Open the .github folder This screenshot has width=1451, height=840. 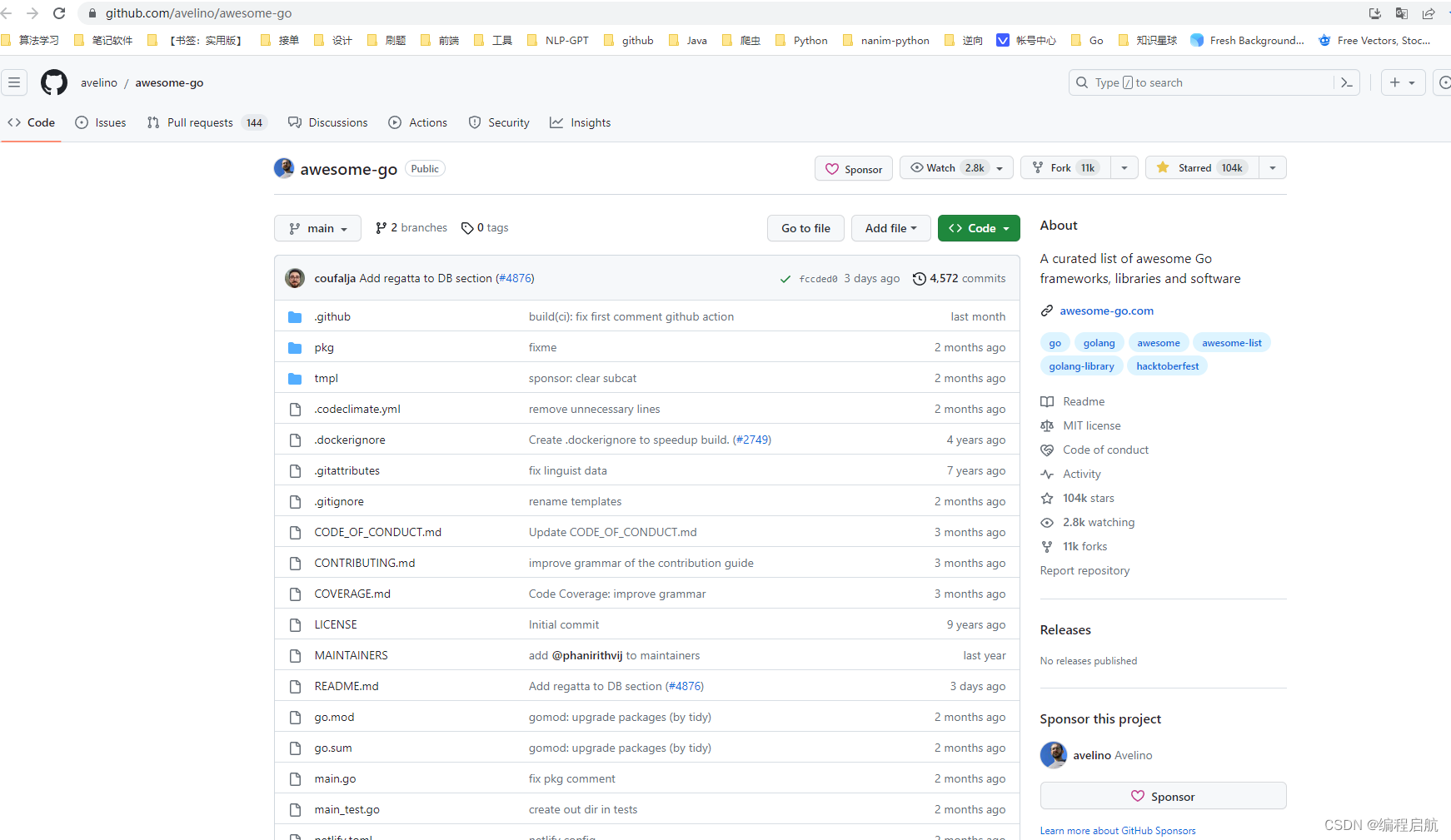[332, 316]
